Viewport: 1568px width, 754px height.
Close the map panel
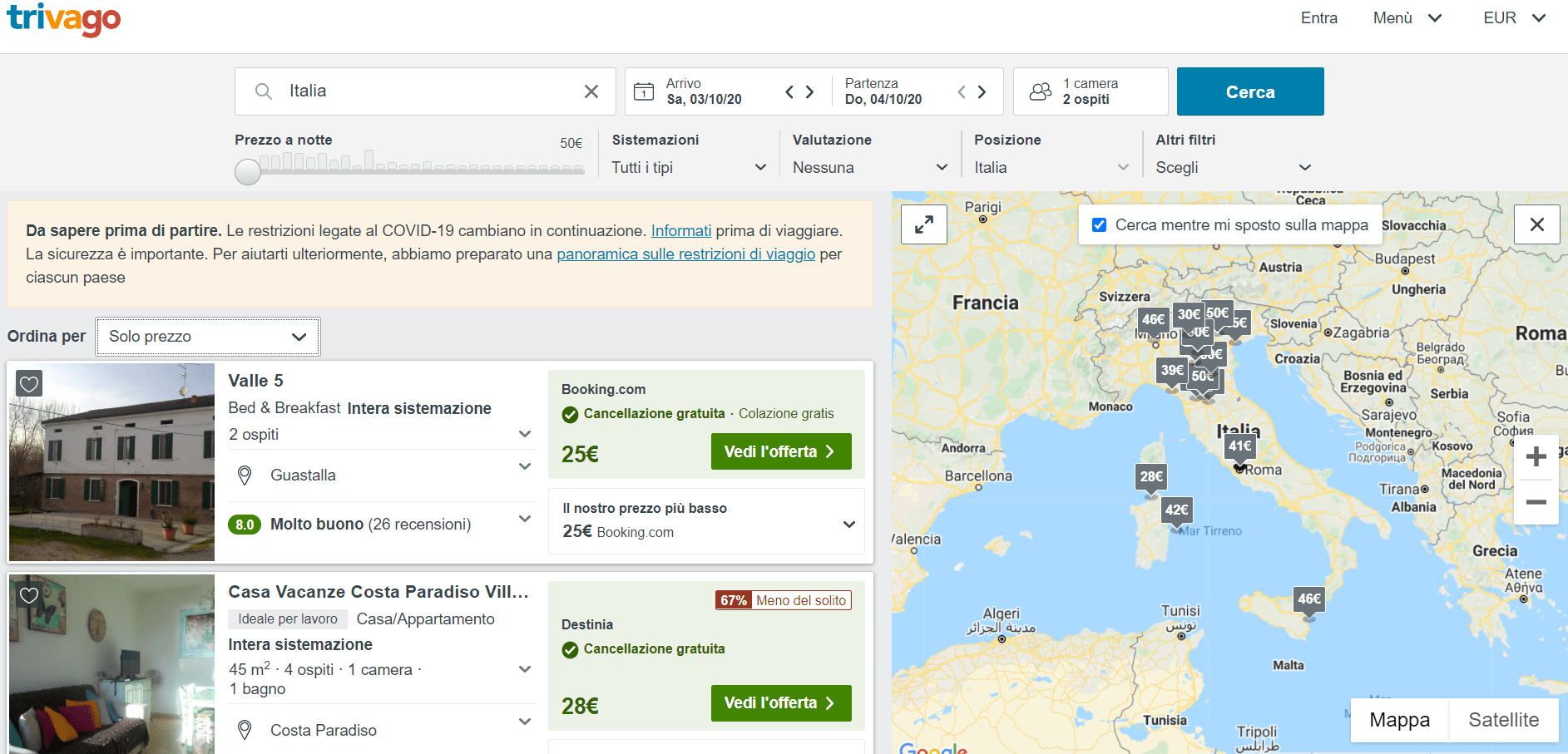click(x=1537, y=224)
